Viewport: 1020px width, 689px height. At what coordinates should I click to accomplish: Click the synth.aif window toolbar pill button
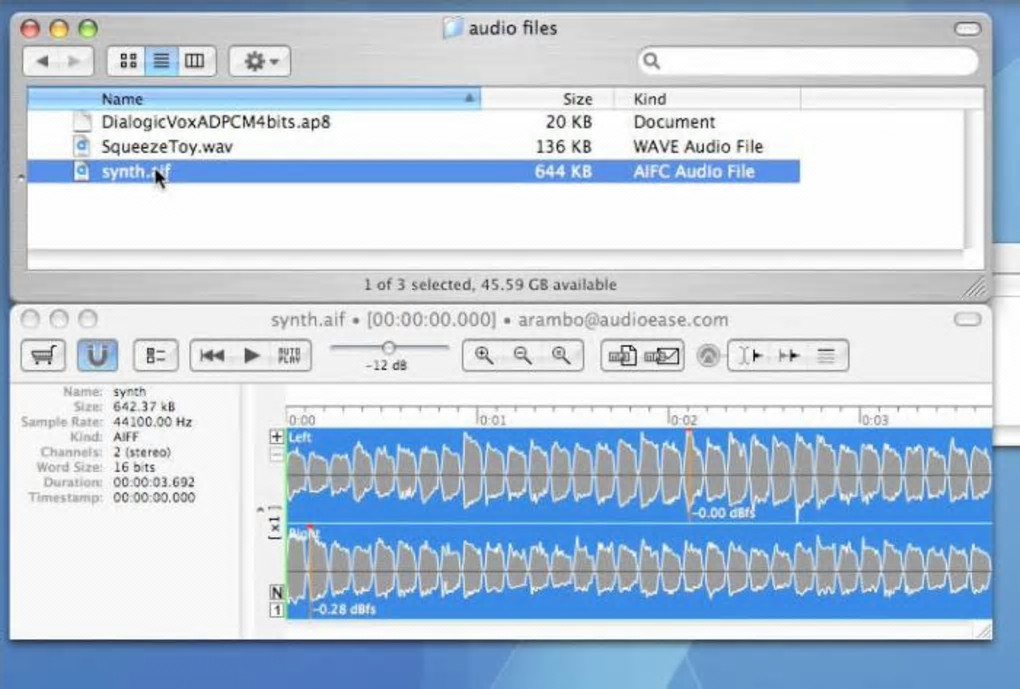tap(967, 319)
